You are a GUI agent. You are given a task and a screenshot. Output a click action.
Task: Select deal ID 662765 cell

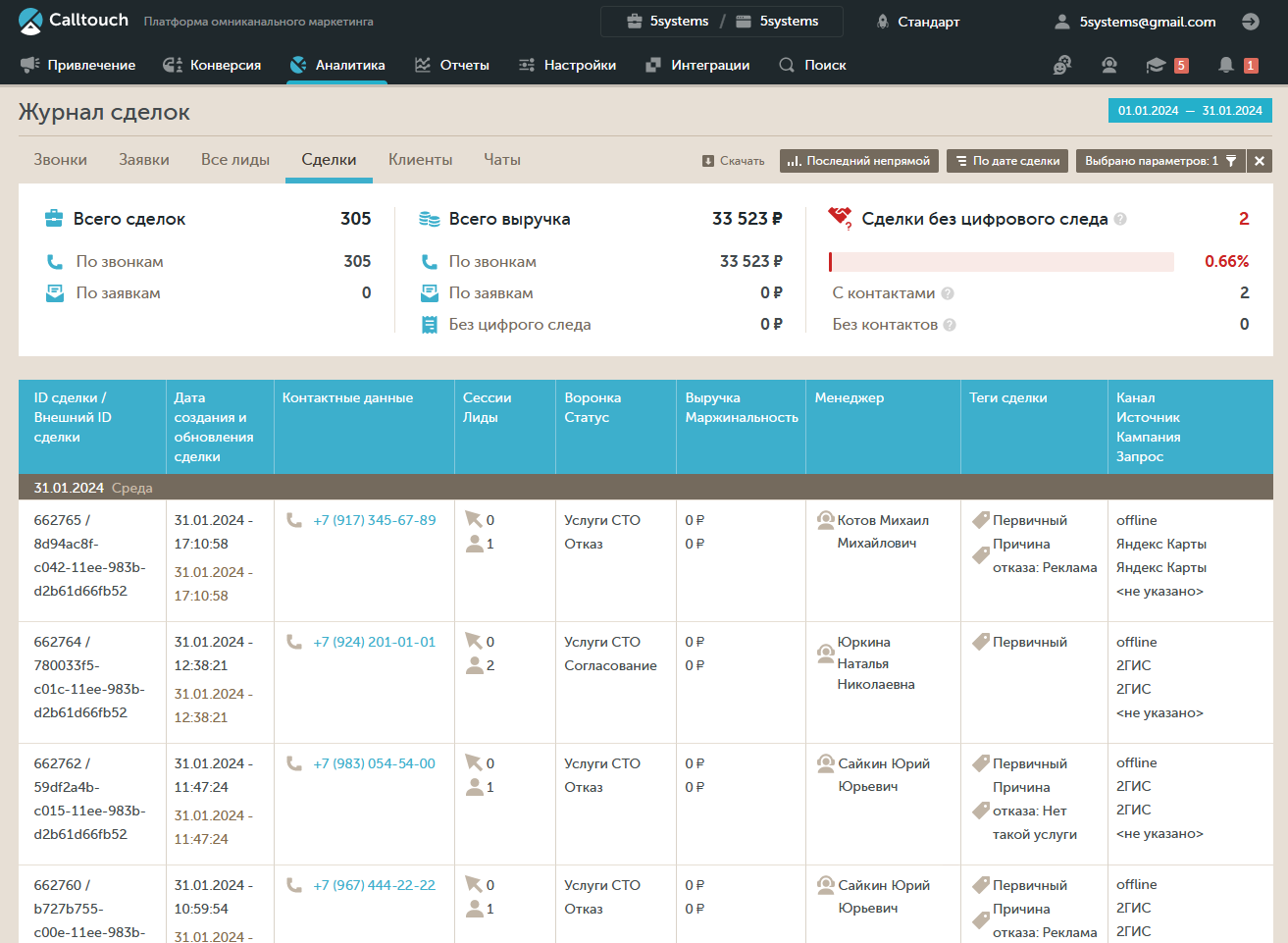click(92, 561)
